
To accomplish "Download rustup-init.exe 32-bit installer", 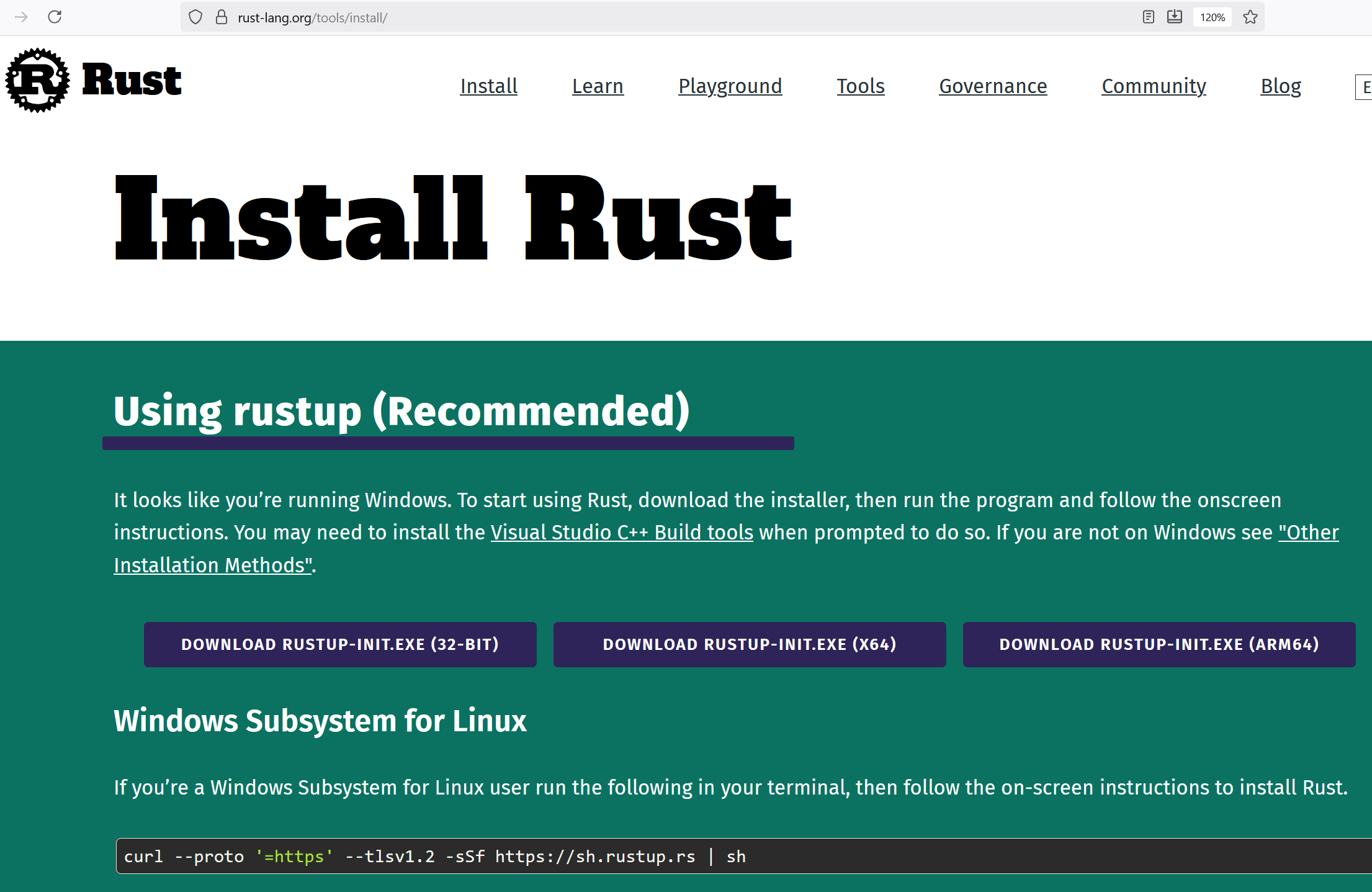I will pyautogui.click(x=340, y=644).
